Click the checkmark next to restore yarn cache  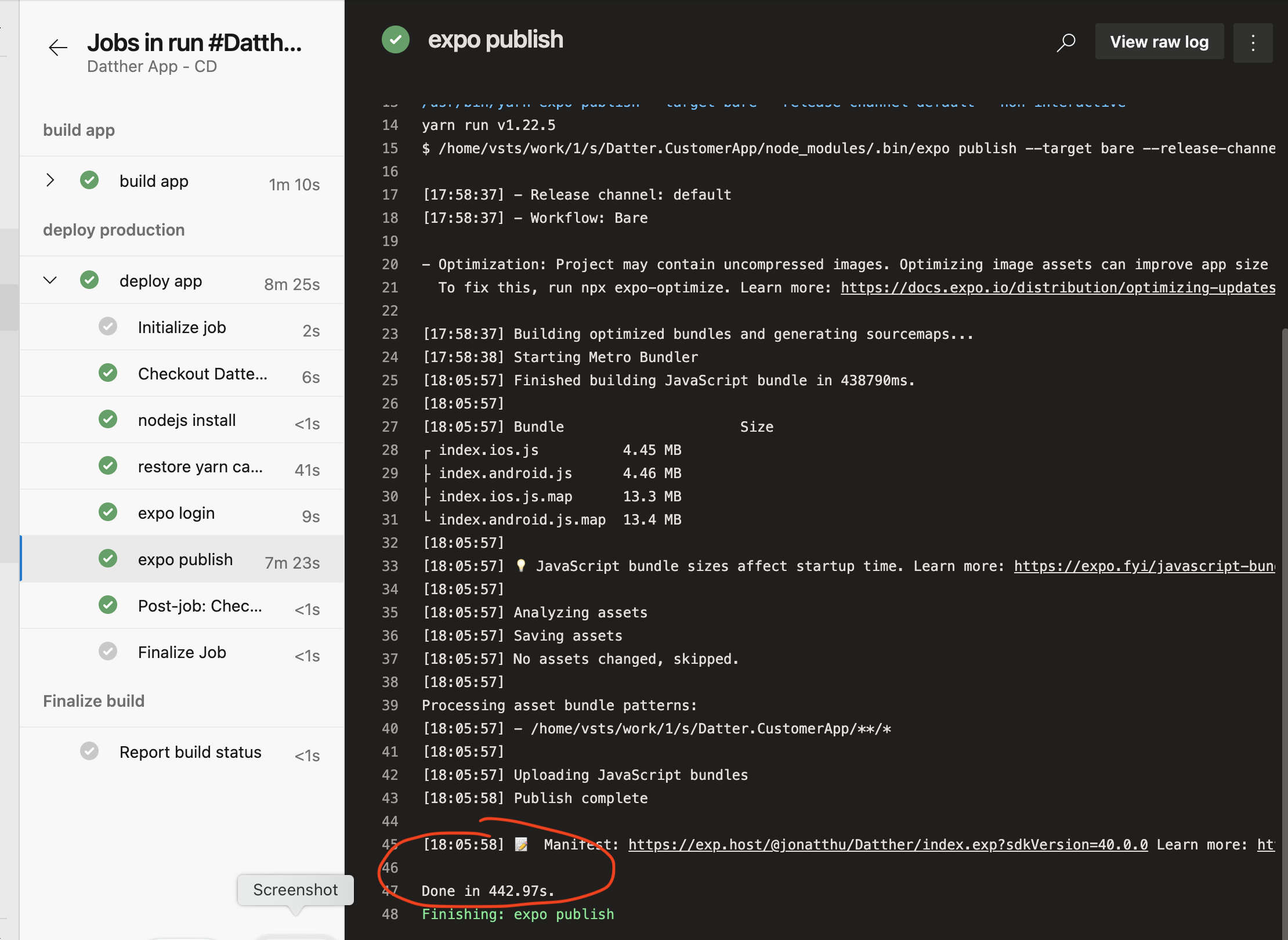click(x=108, y=465)
